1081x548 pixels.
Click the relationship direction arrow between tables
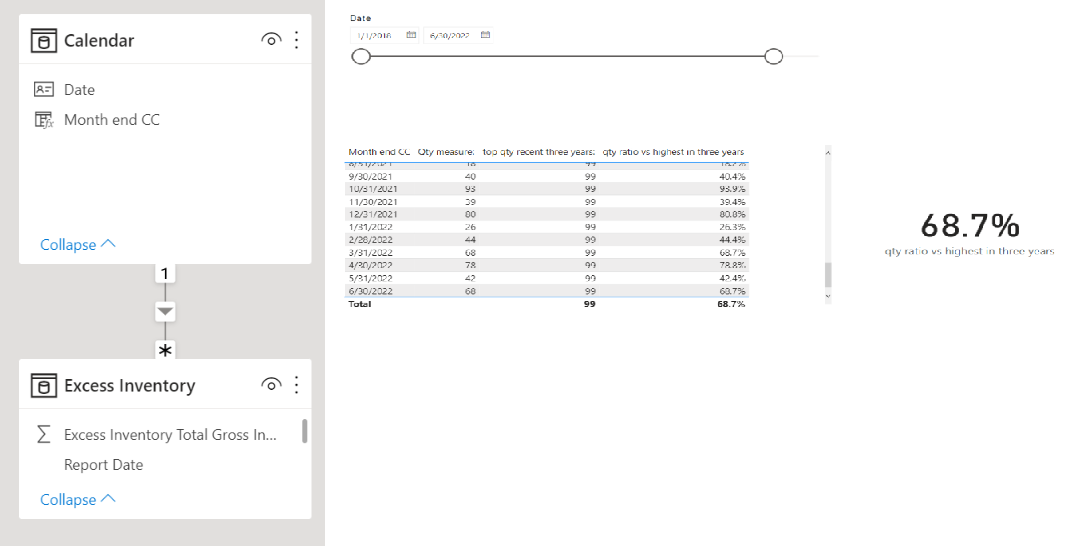click(x=165, y=312)
